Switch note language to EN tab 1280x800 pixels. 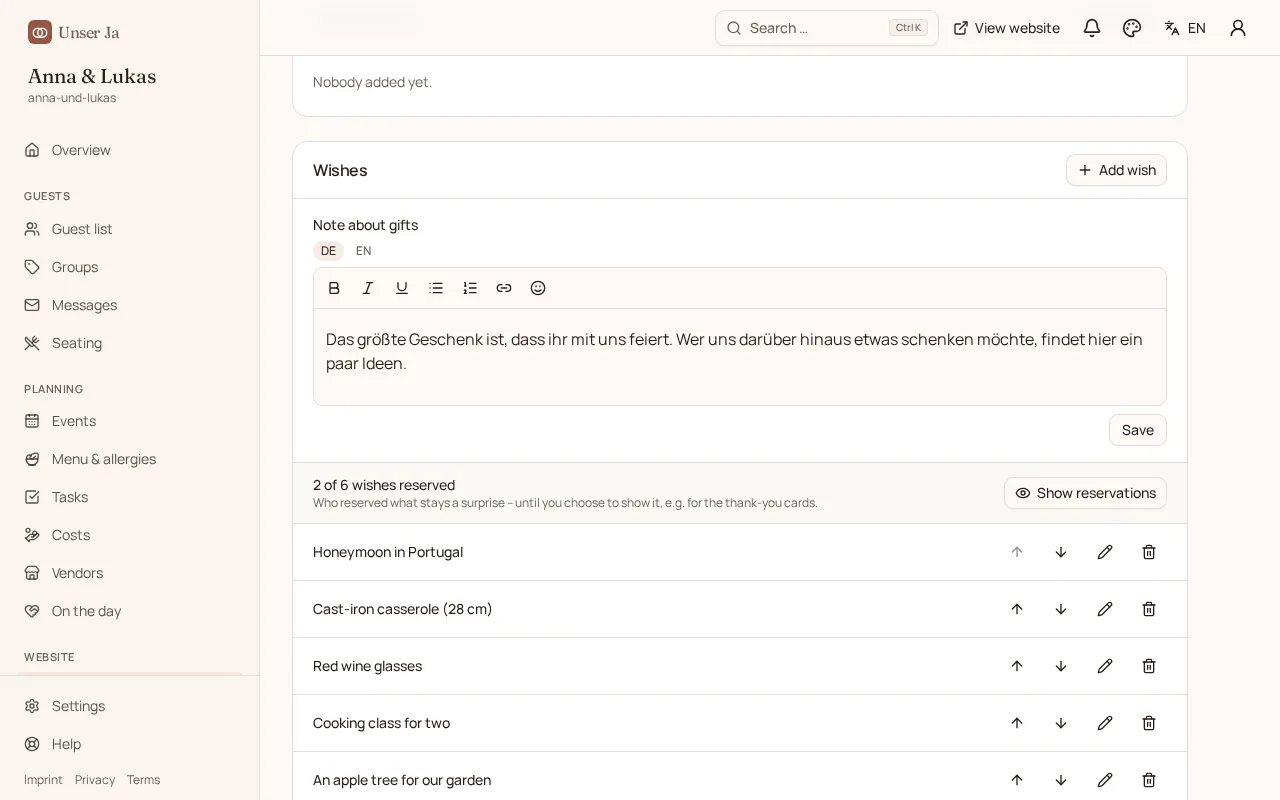pyautogui.click(x=363, y=251)
